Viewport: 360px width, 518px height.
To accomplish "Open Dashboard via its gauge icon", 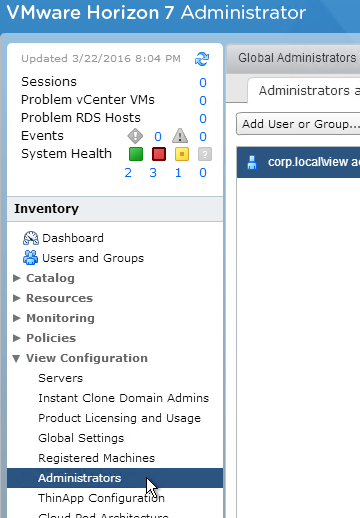I will [x=31, y=238].
